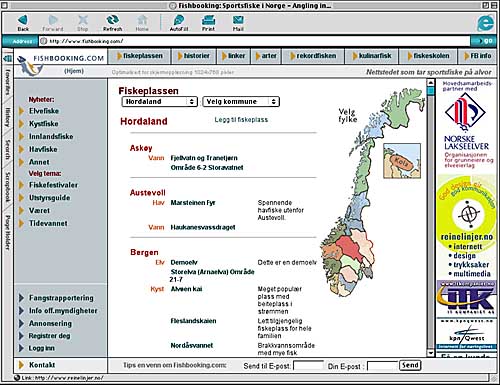Open the Hordaland county dropdown
Viewport: 500px width, 385px height.
160,102
